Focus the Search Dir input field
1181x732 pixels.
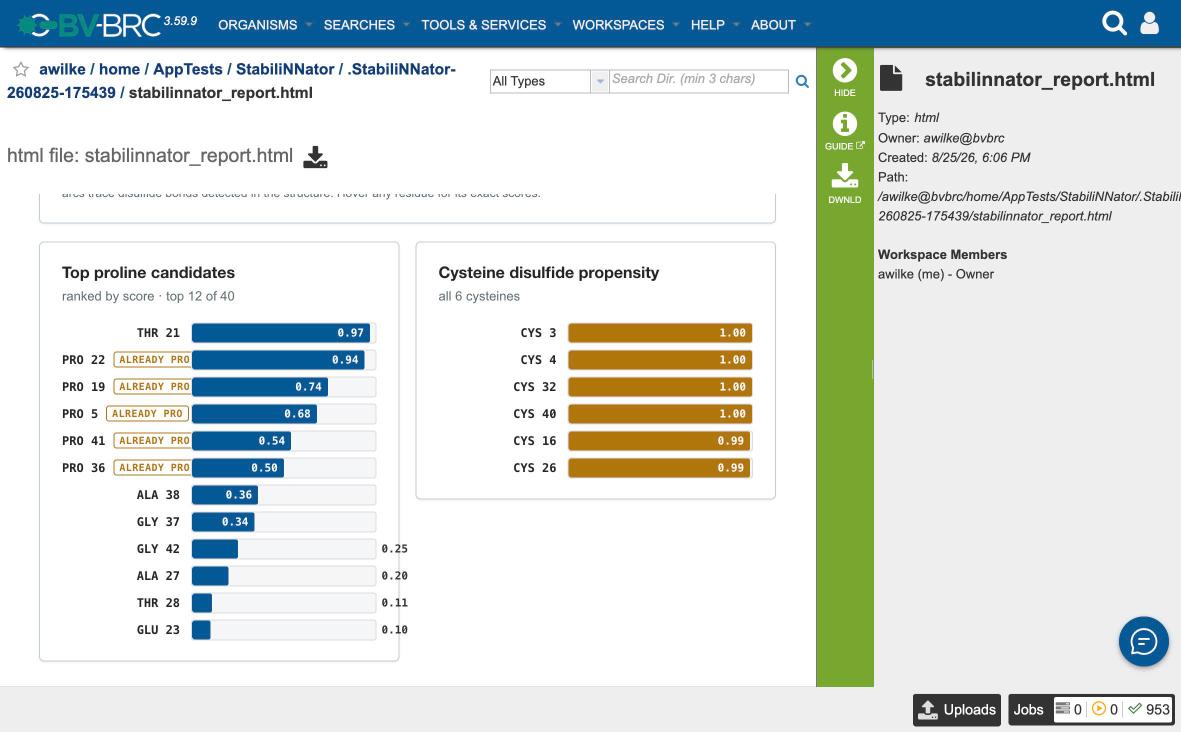coord(698,81)
